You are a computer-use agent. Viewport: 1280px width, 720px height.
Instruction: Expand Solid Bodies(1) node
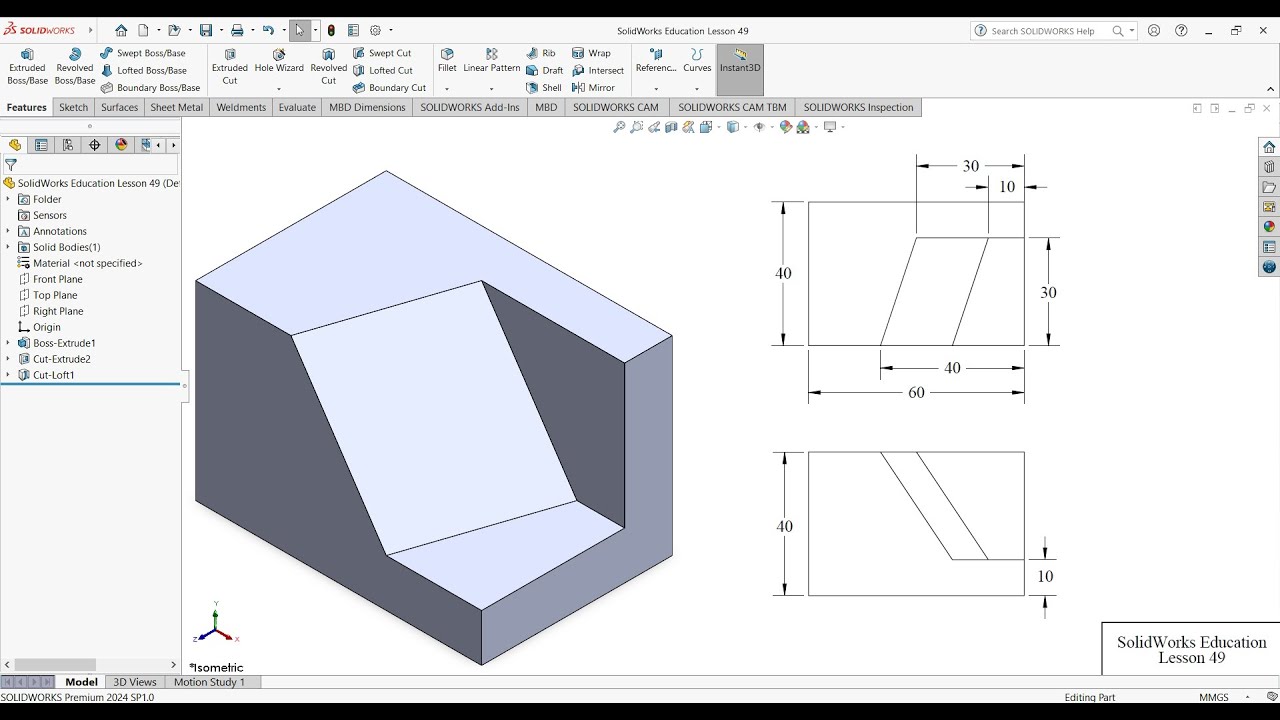[x=8, y=247]
